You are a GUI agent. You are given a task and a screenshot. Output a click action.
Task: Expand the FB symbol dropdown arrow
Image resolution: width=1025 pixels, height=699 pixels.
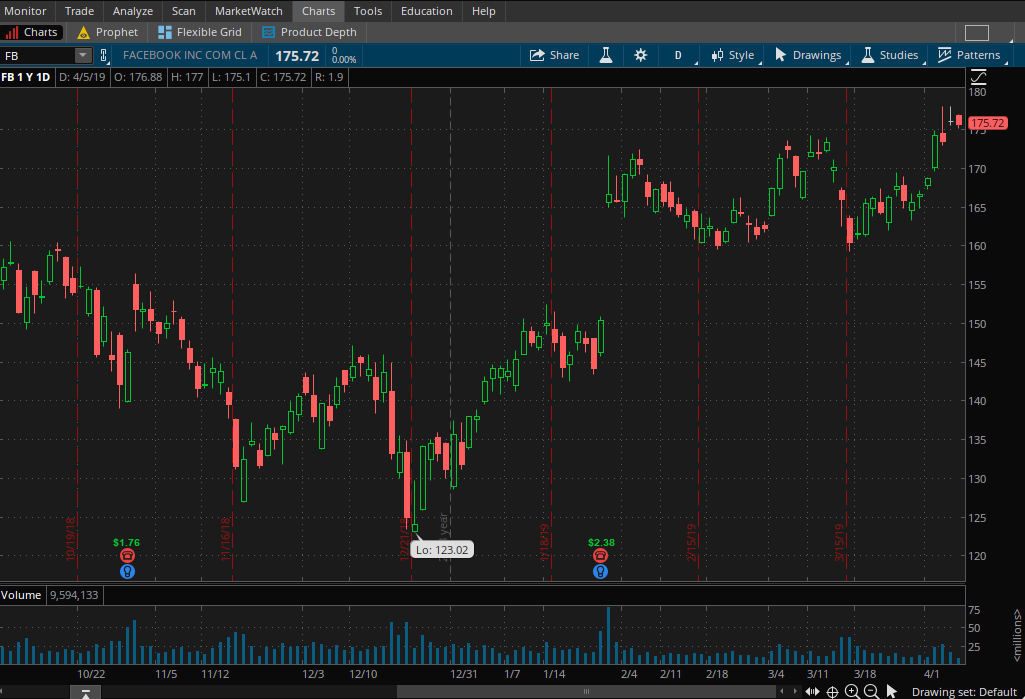point(83,56)
